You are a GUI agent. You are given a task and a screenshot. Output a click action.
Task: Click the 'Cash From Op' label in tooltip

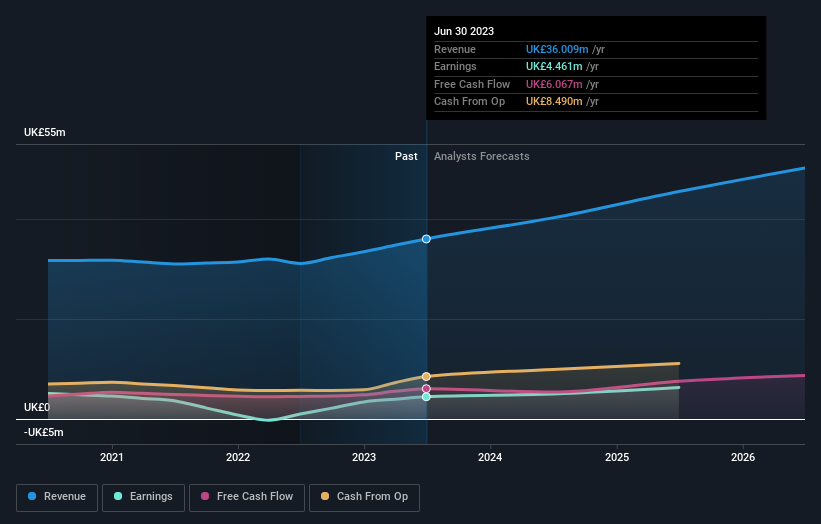(x=469, y=102)
